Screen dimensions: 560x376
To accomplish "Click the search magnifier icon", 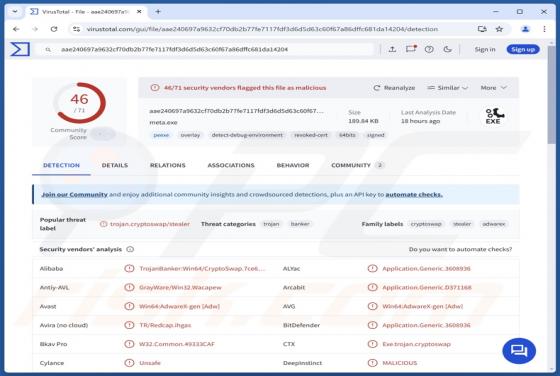I will (48, 50).
